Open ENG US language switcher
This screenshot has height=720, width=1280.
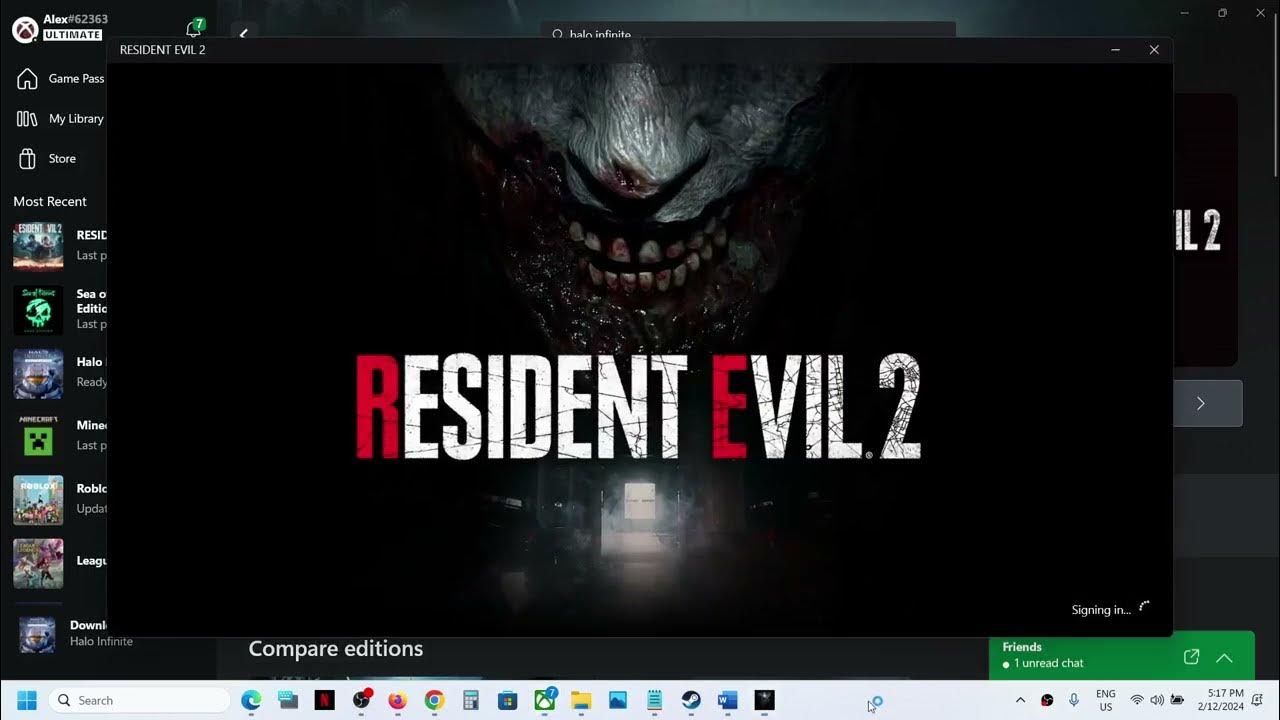point(1106,700)
